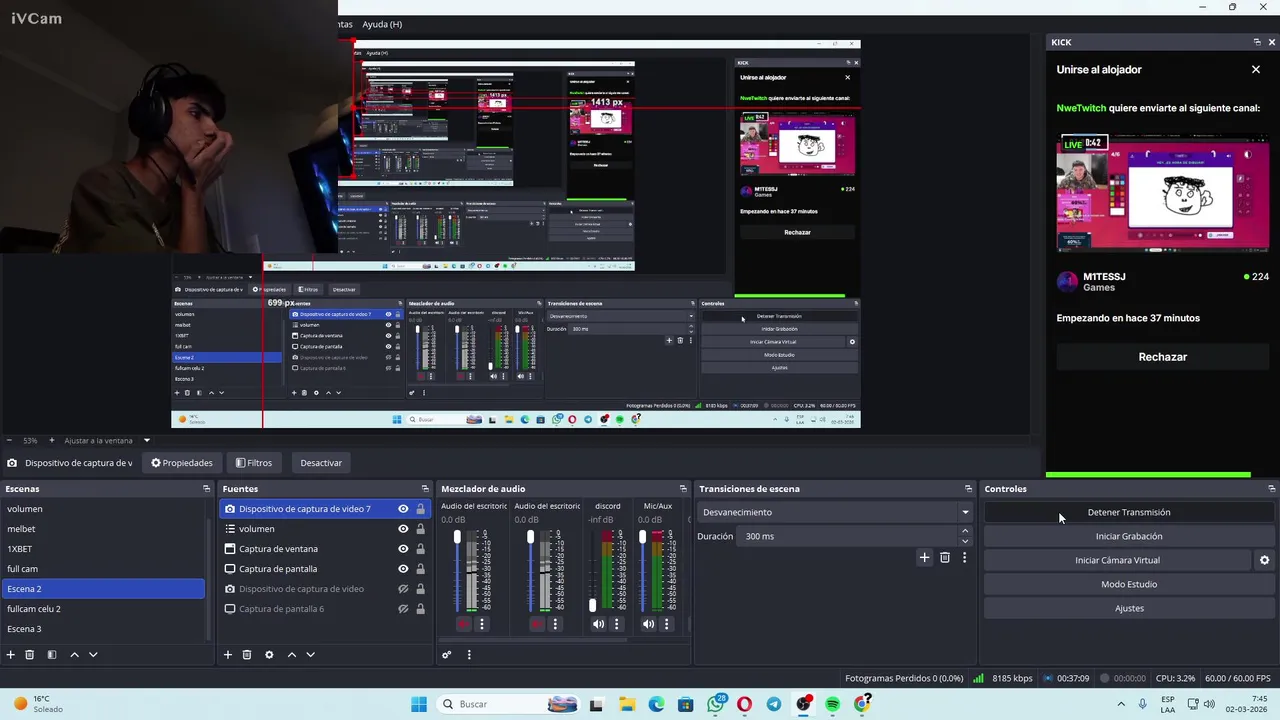Expand hidden system tray icons chevron

tap(1121, 704)
